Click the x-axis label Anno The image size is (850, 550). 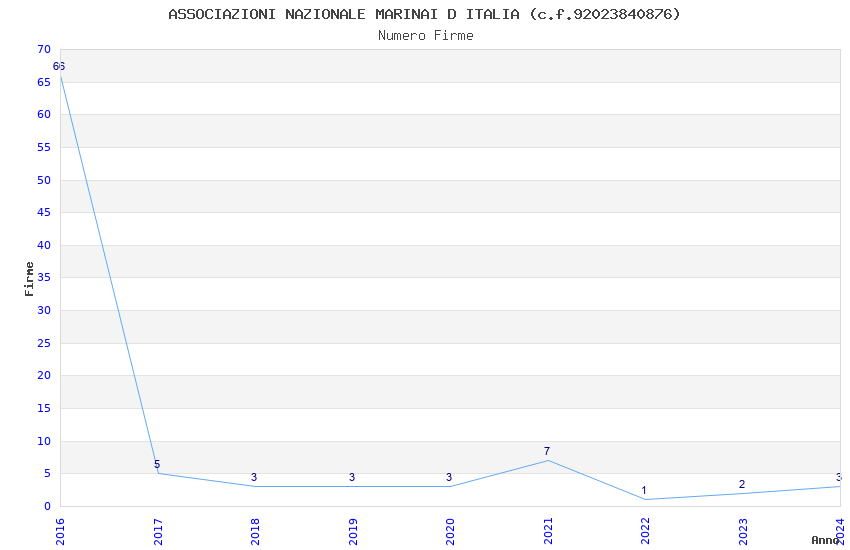point(825,540)
